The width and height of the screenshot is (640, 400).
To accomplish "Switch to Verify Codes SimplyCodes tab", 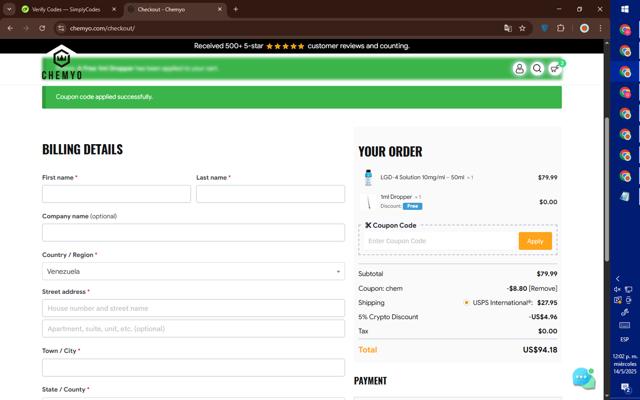I will point(66,9).
